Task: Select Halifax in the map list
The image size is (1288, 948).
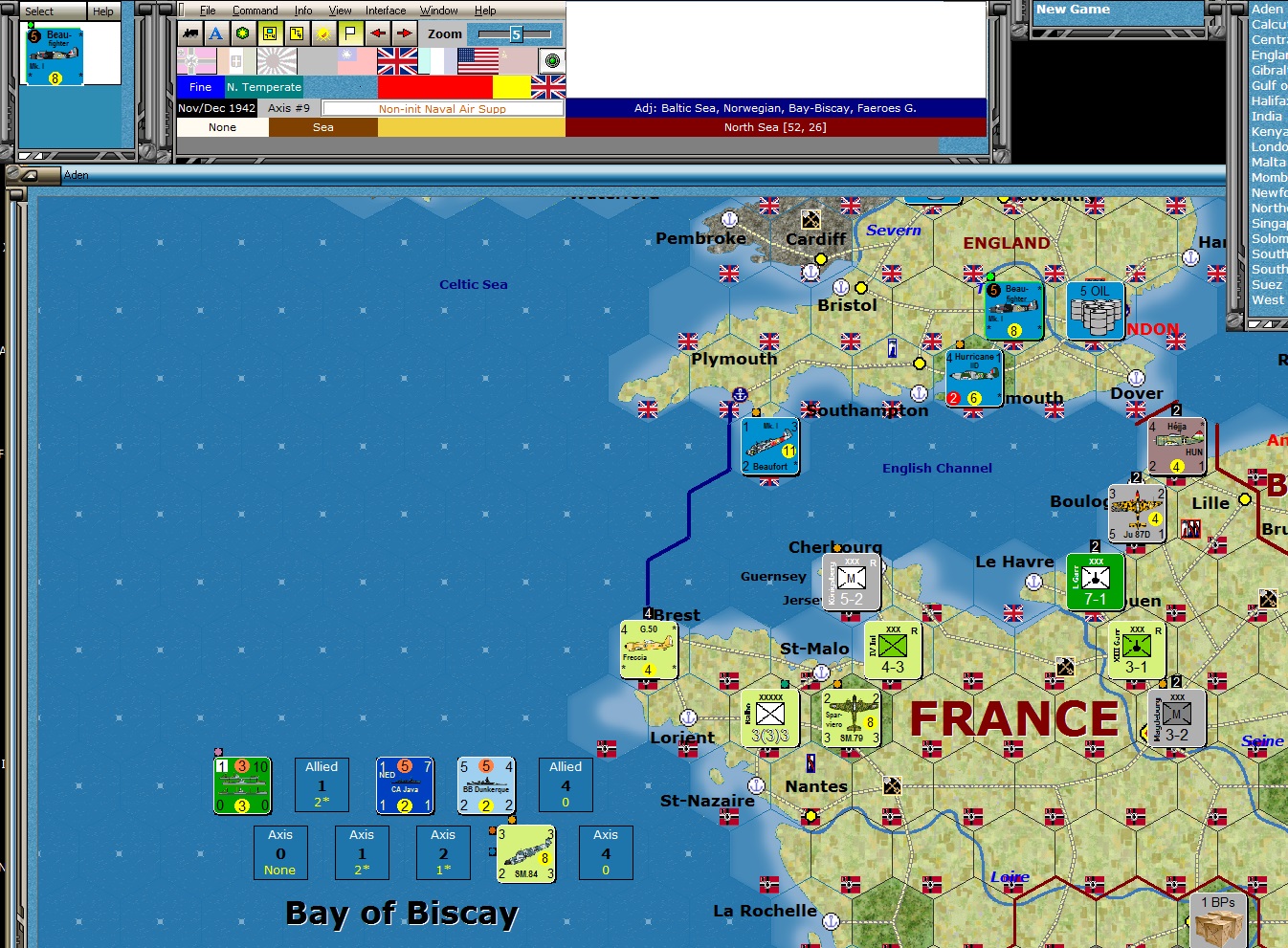Action: coord(1269,100)
